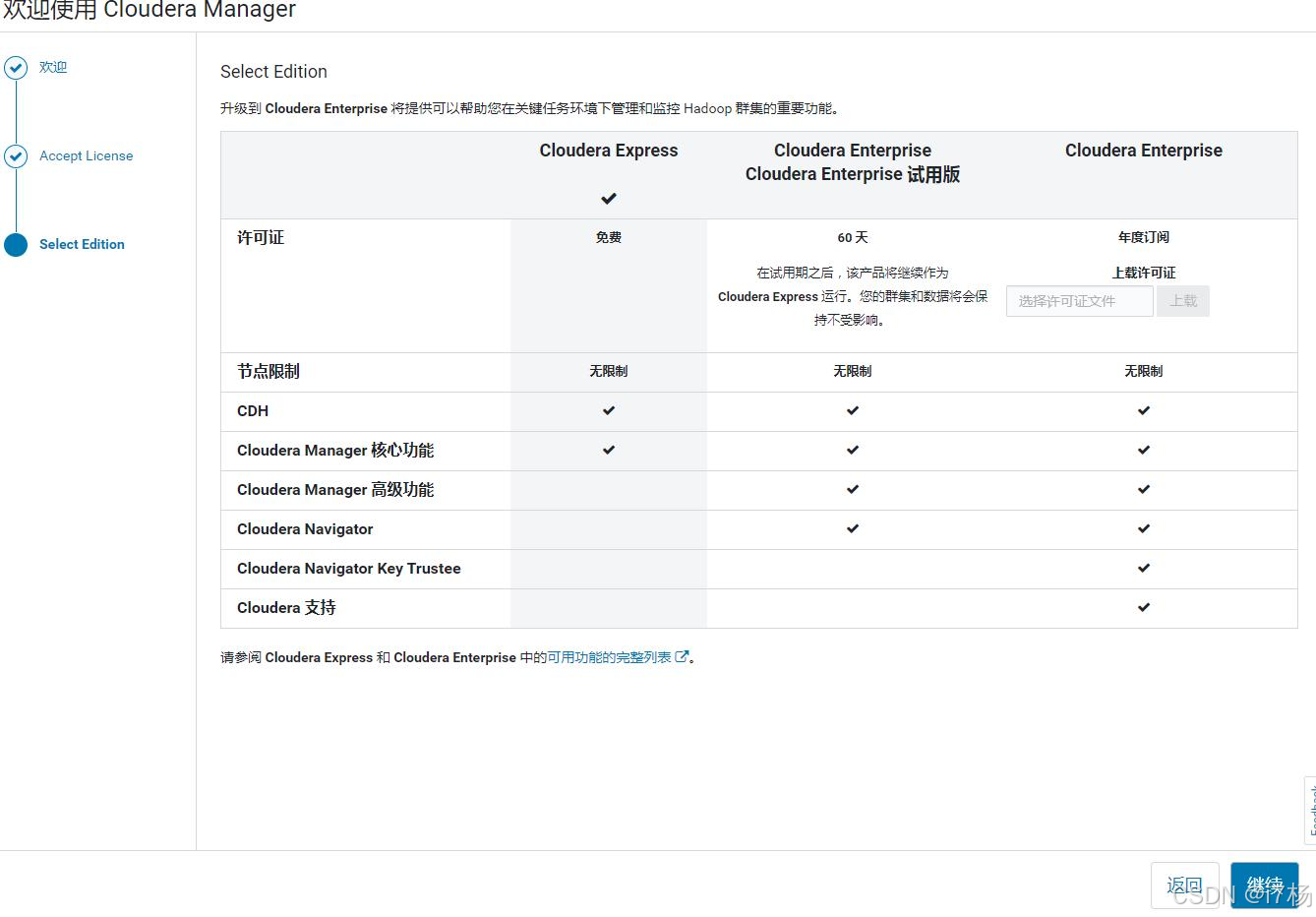Click the check icon next to Accept License step
The height and width of the screenshot is (917, 1316).
click(16, 155)
